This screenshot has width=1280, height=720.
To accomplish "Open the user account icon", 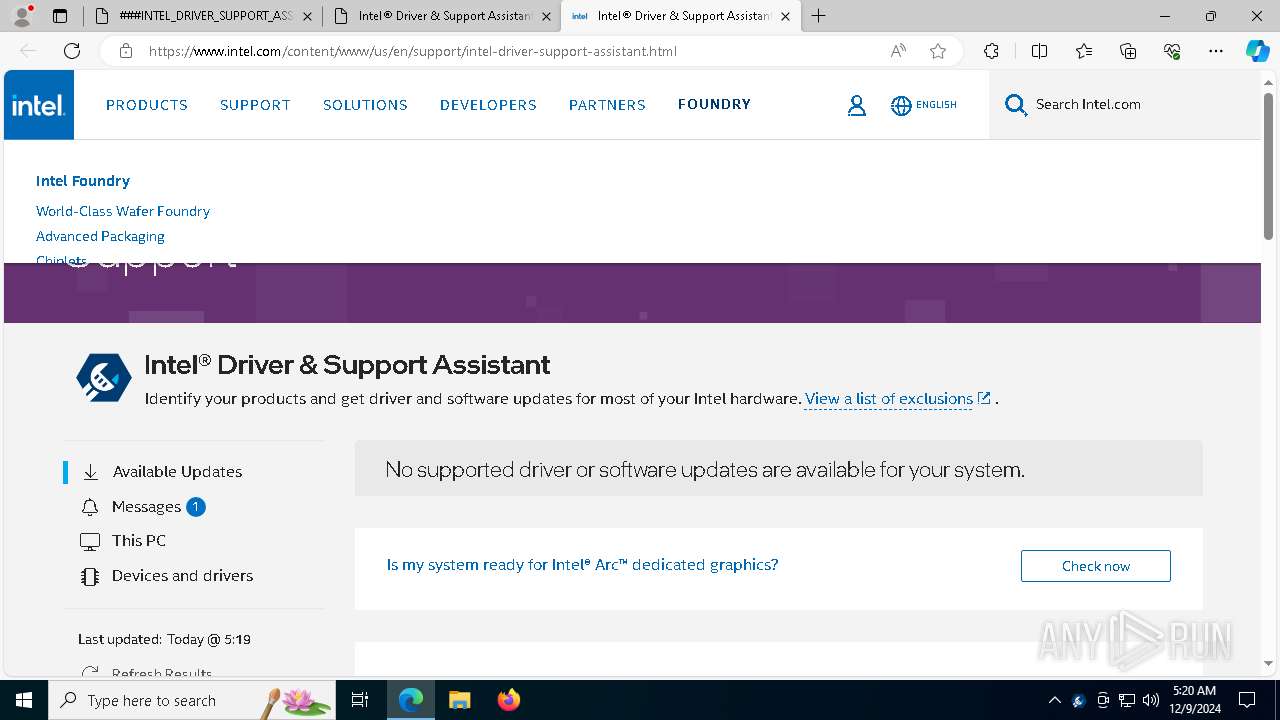I will tap(857, 105).
